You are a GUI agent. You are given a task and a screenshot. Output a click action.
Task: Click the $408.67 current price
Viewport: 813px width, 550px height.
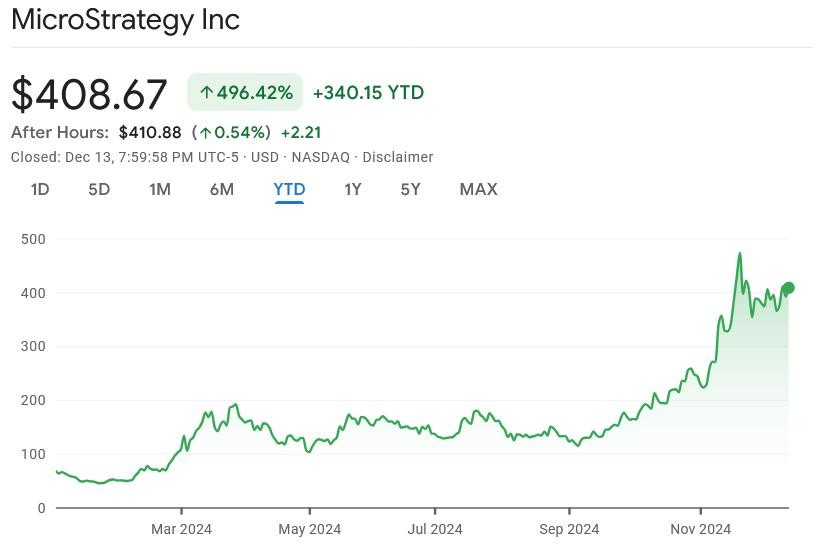89,94
